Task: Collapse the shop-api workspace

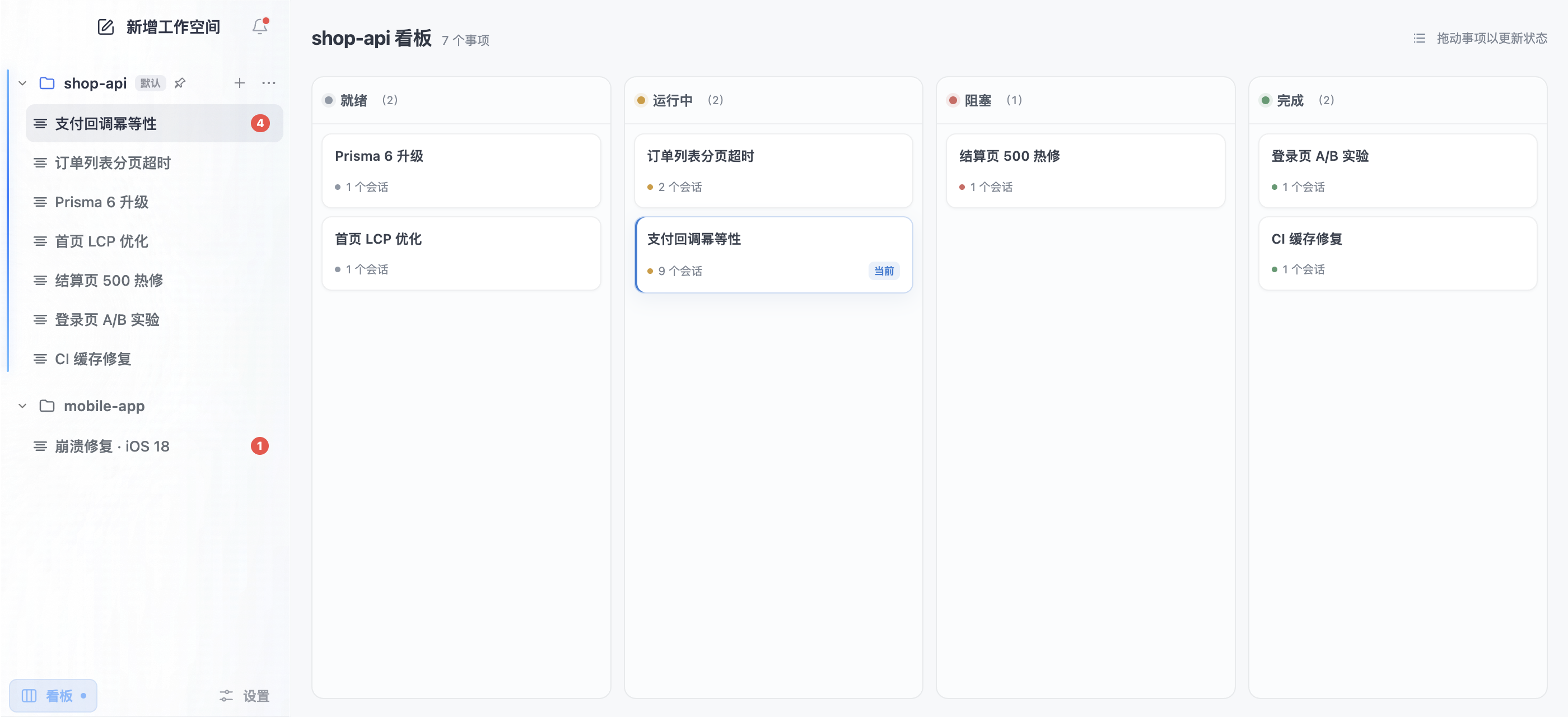Action: 22,83
